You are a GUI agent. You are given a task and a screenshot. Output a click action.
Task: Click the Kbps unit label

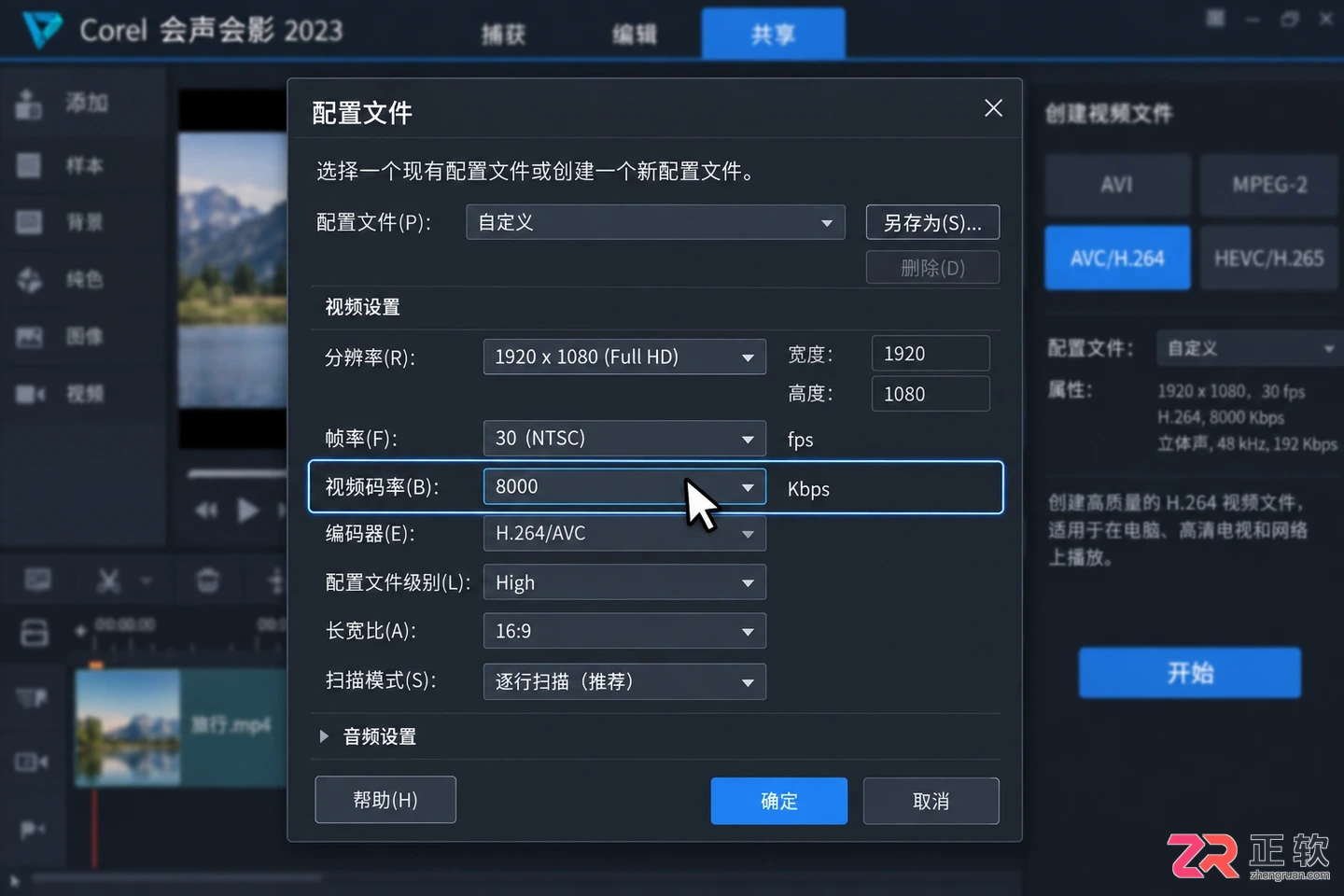(808, 489)
